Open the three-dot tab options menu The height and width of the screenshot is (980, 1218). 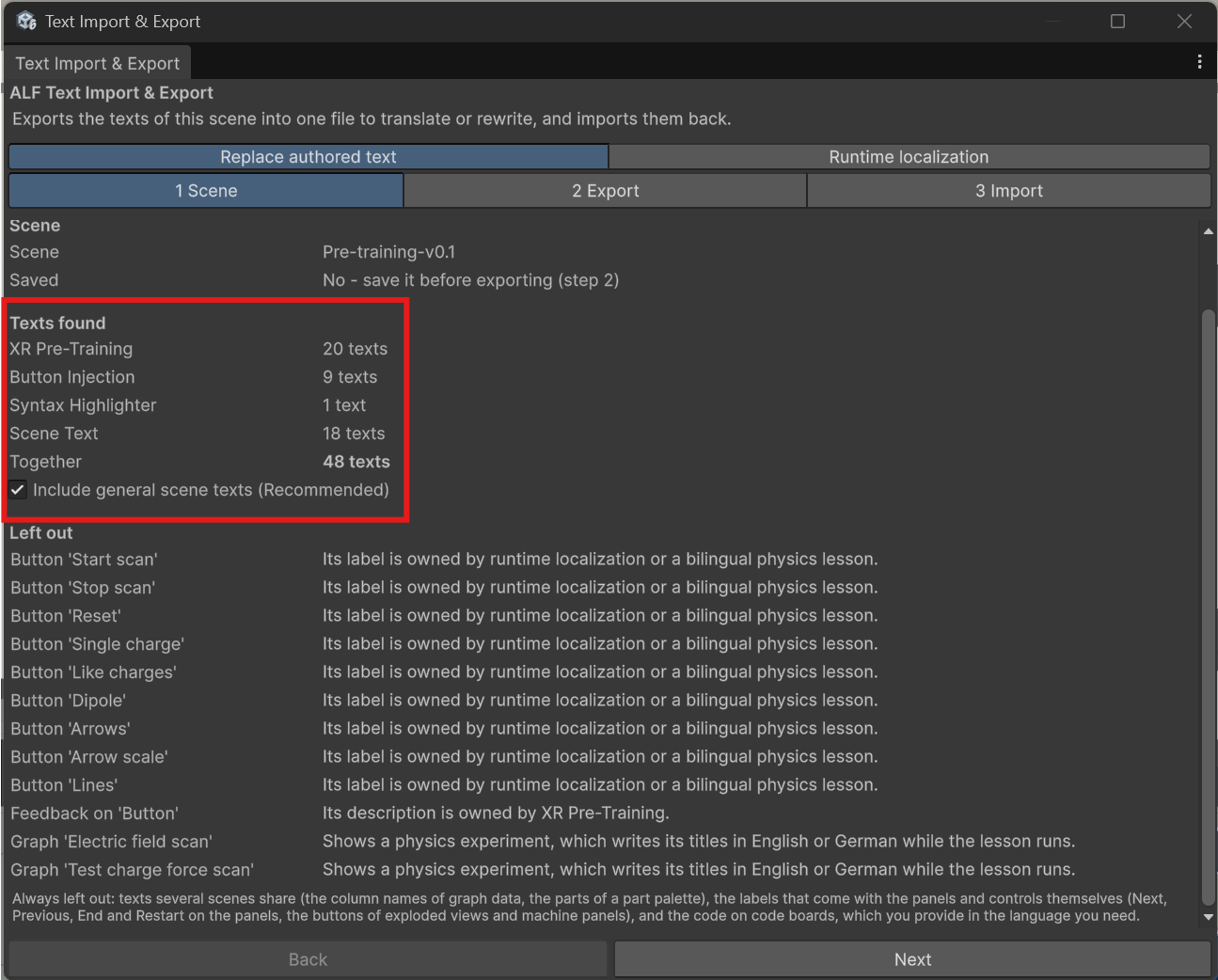pyautogui.click(x=1199, y=62)
